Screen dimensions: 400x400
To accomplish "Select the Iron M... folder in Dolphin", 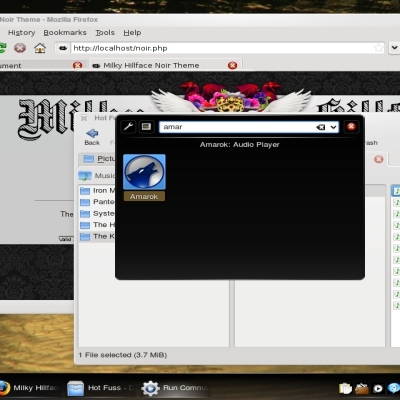I will click(x=97, y=191).
